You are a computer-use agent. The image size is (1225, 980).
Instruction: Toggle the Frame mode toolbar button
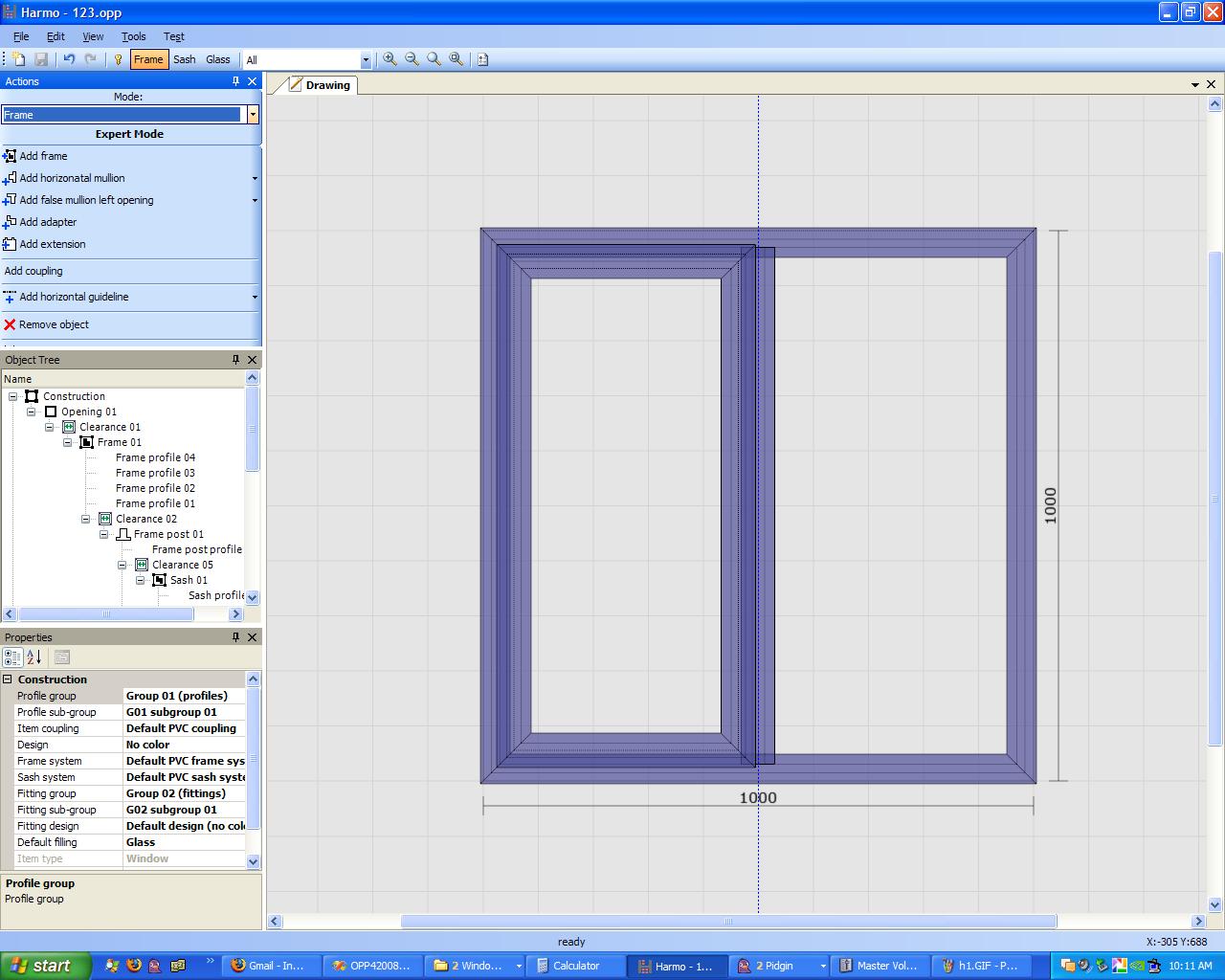pos(148,59)
